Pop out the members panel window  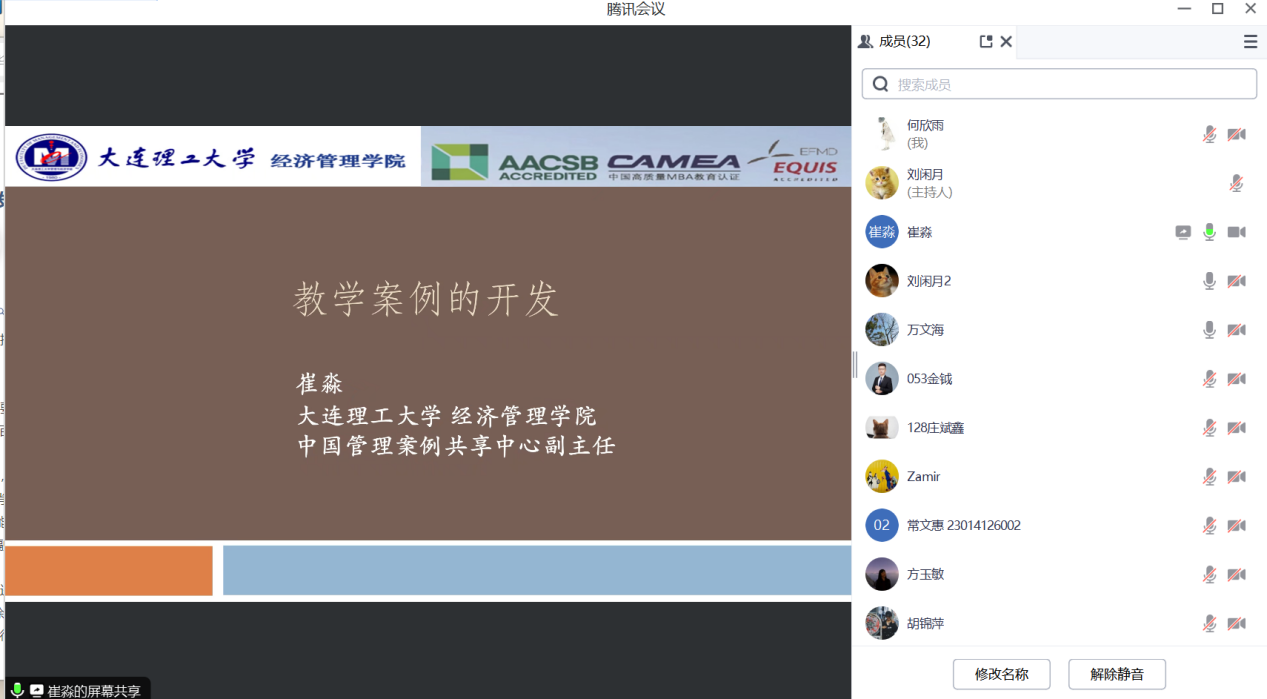click(986, 41)
